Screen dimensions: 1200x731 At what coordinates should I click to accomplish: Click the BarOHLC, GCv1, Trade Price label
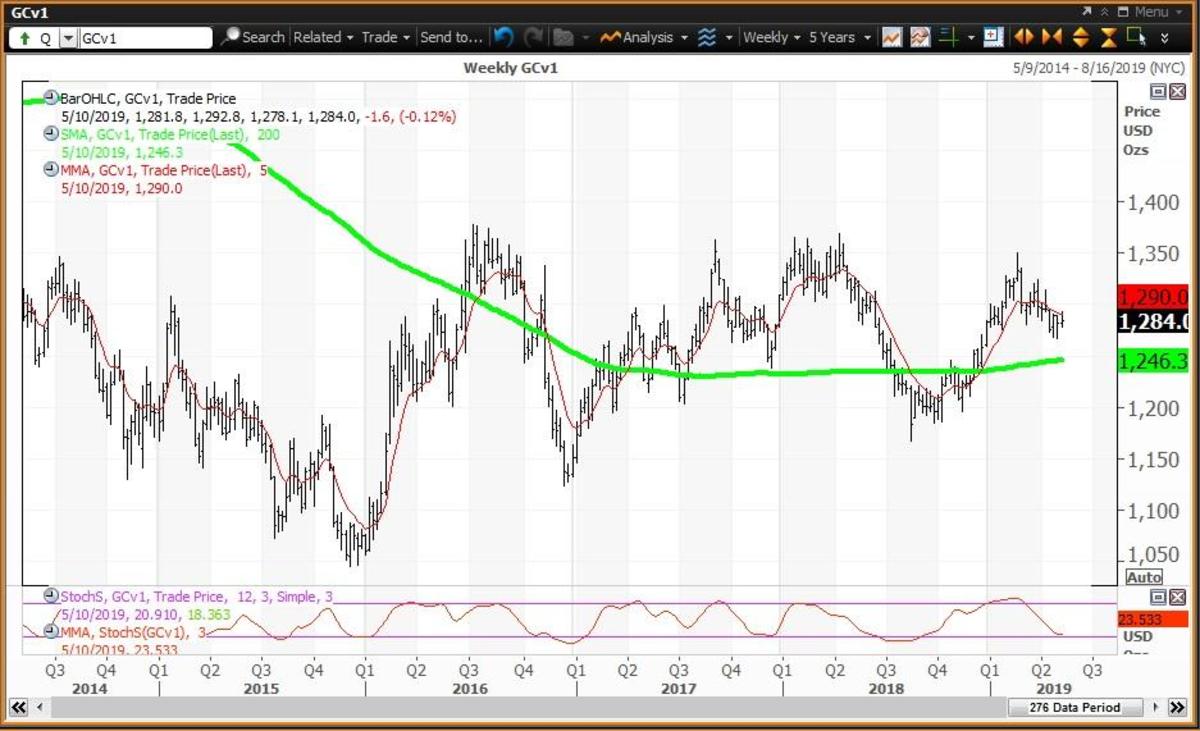pos(148,99)
